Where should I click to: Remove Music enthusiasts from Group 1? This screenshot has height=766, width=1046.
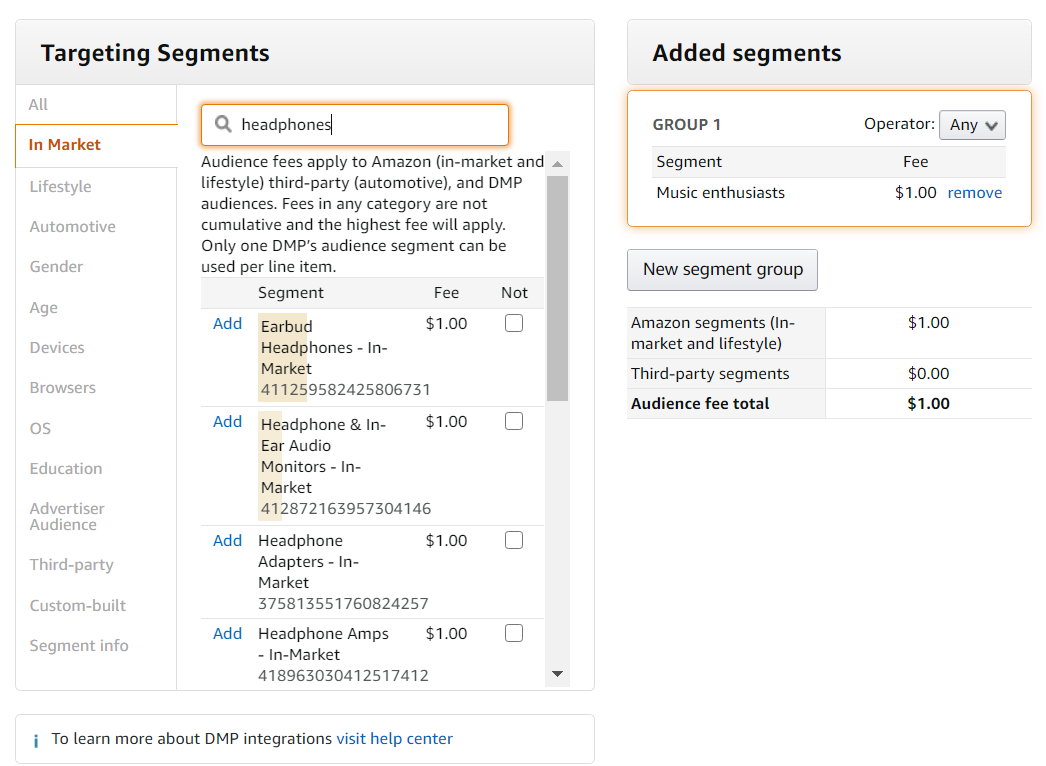[x=974, y=193]
